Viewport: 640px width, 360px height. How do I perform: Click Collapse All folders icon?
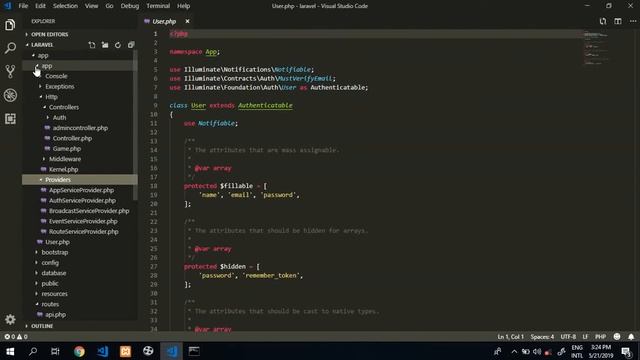131,45
